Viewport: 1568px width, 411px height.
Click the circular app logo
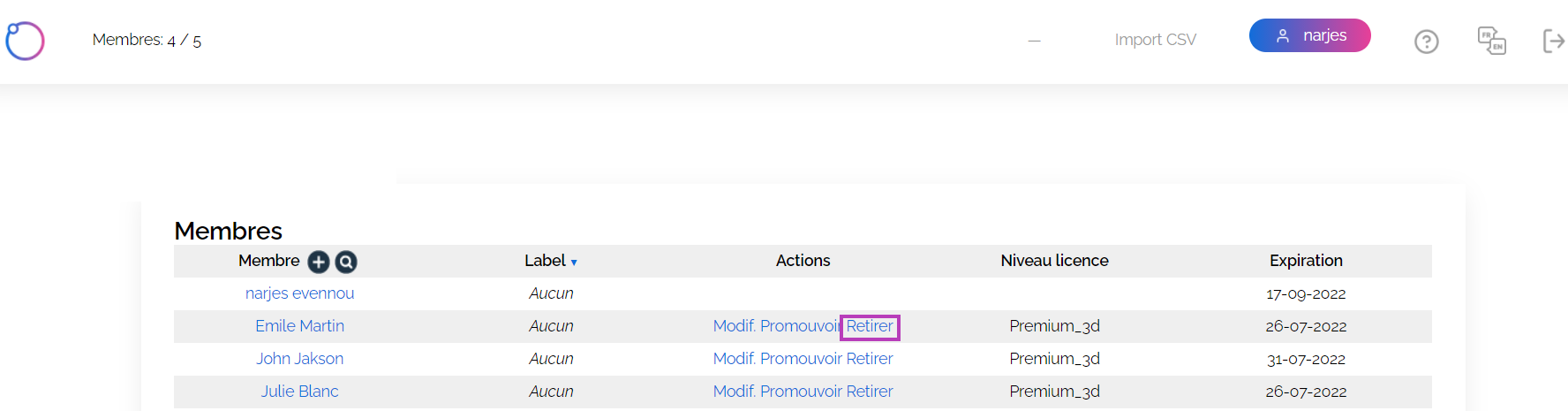pyautogui.click(x=25, y=41)
